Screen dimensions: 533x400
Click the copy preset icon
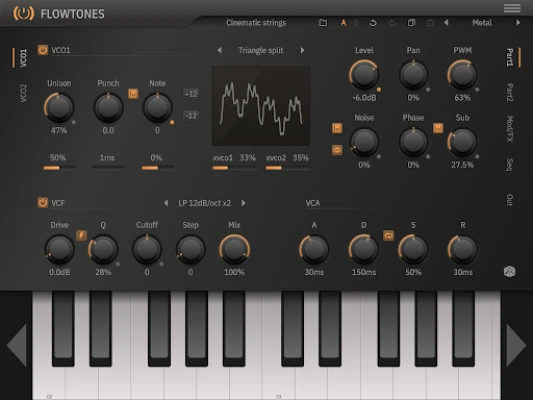[411, 23]
